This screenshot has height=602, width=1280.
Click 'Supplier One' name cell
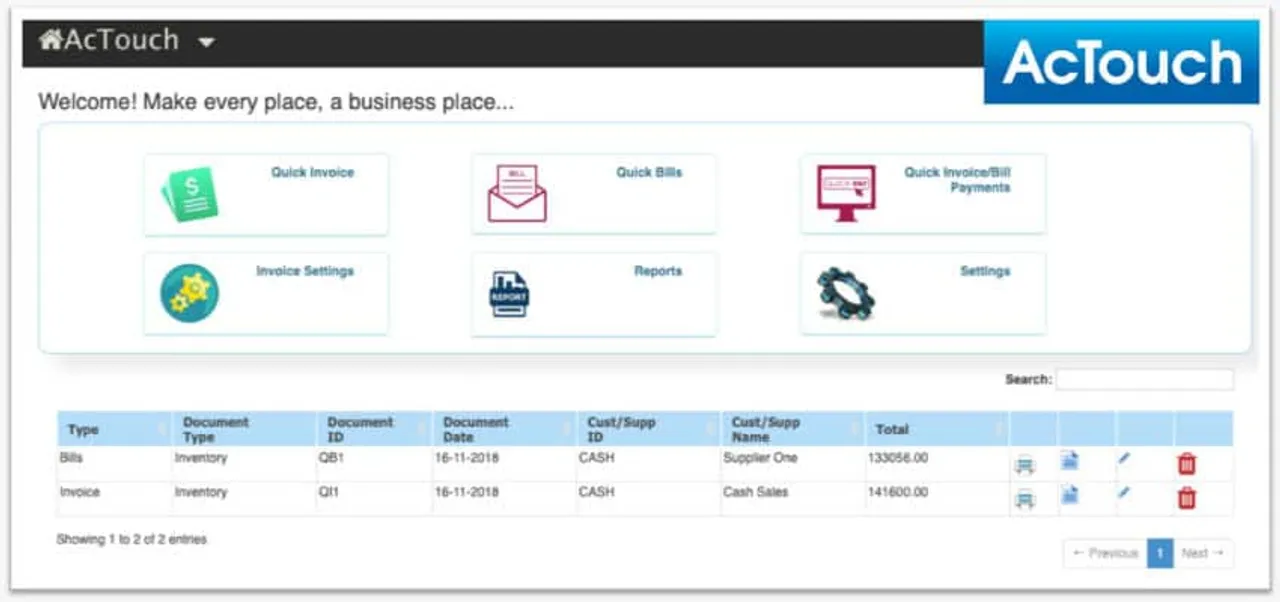(761, 458)
